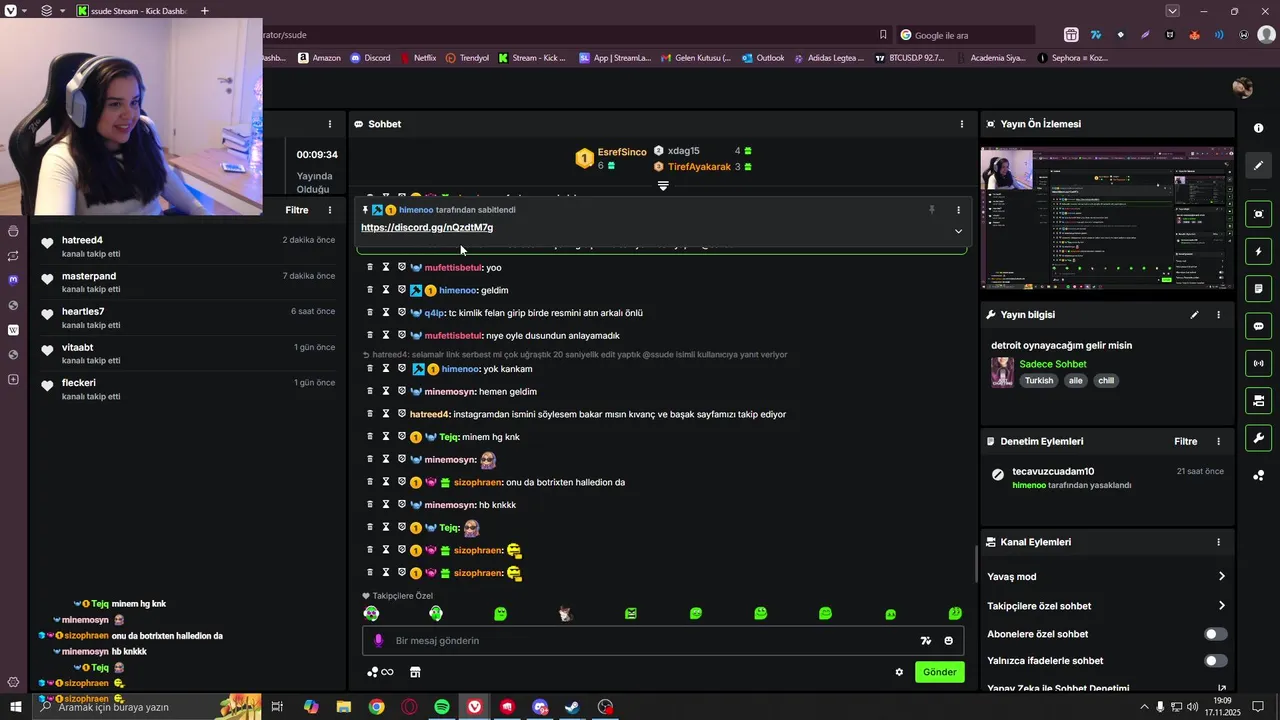The image size is (1280, 720).
Task: Click the broadcast signal icon in right sidebar
Action: pos(1258,363)
